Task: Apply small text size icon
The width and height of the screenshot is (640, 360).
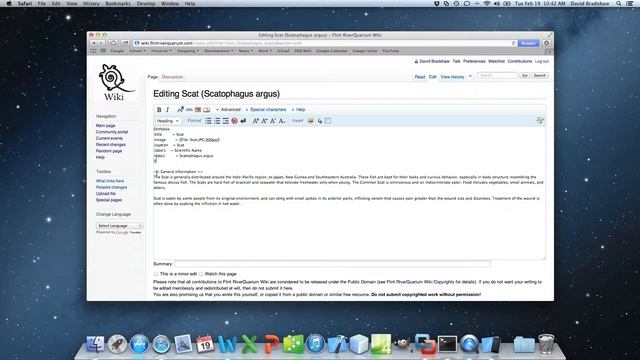Action: click(x=264, y=121)
